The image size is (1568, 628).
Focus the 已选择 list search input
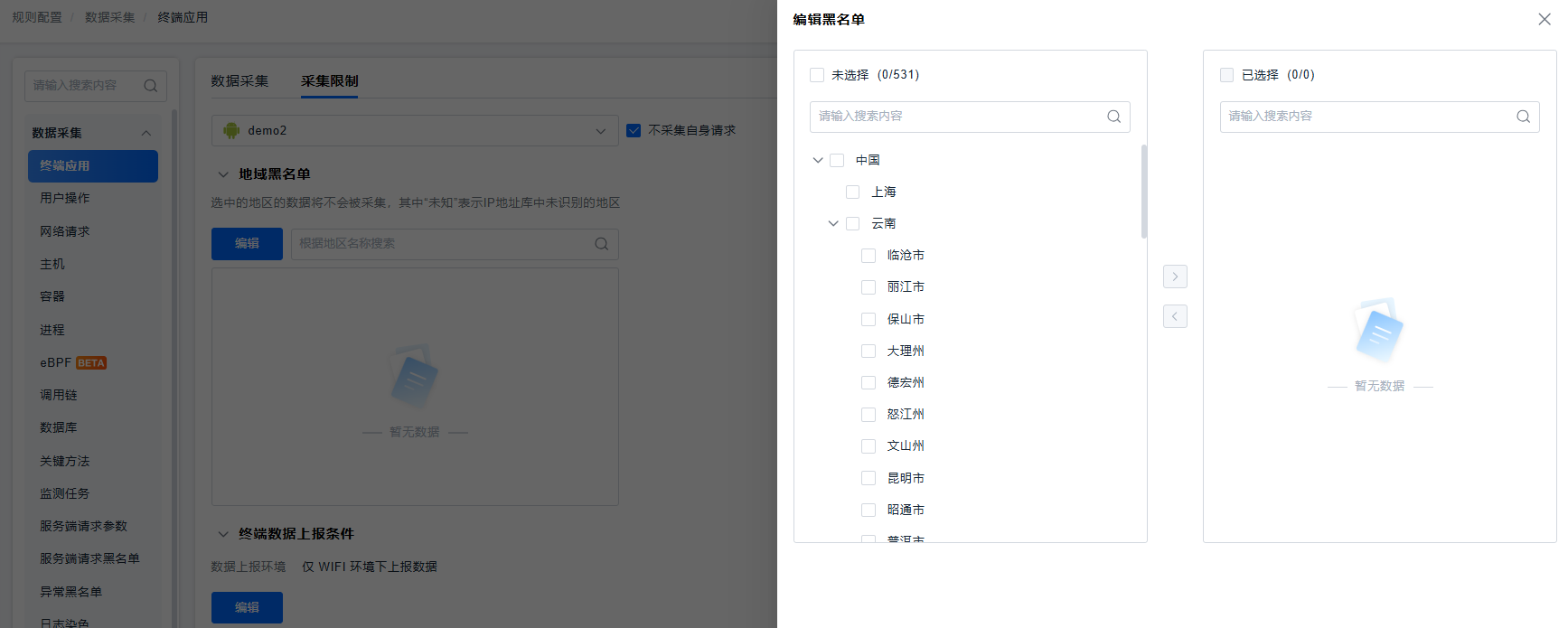click(1365, 117)
